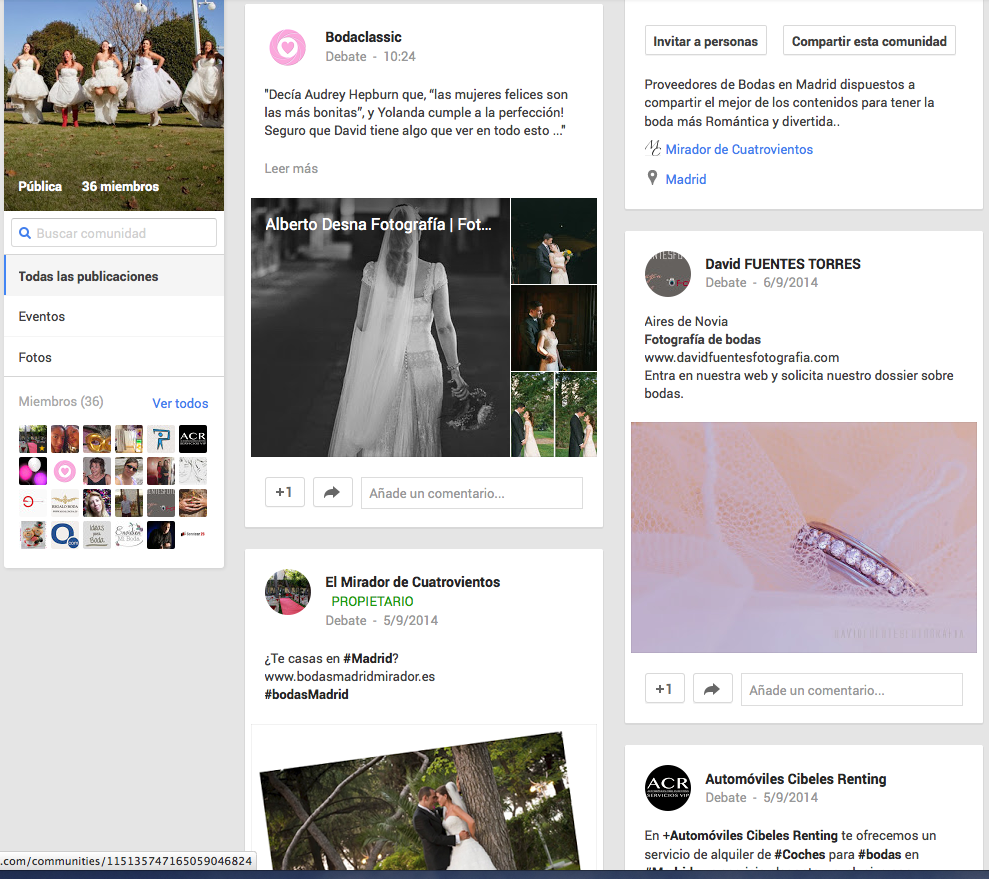Open the Madrid location link

(x=686, y=179)
